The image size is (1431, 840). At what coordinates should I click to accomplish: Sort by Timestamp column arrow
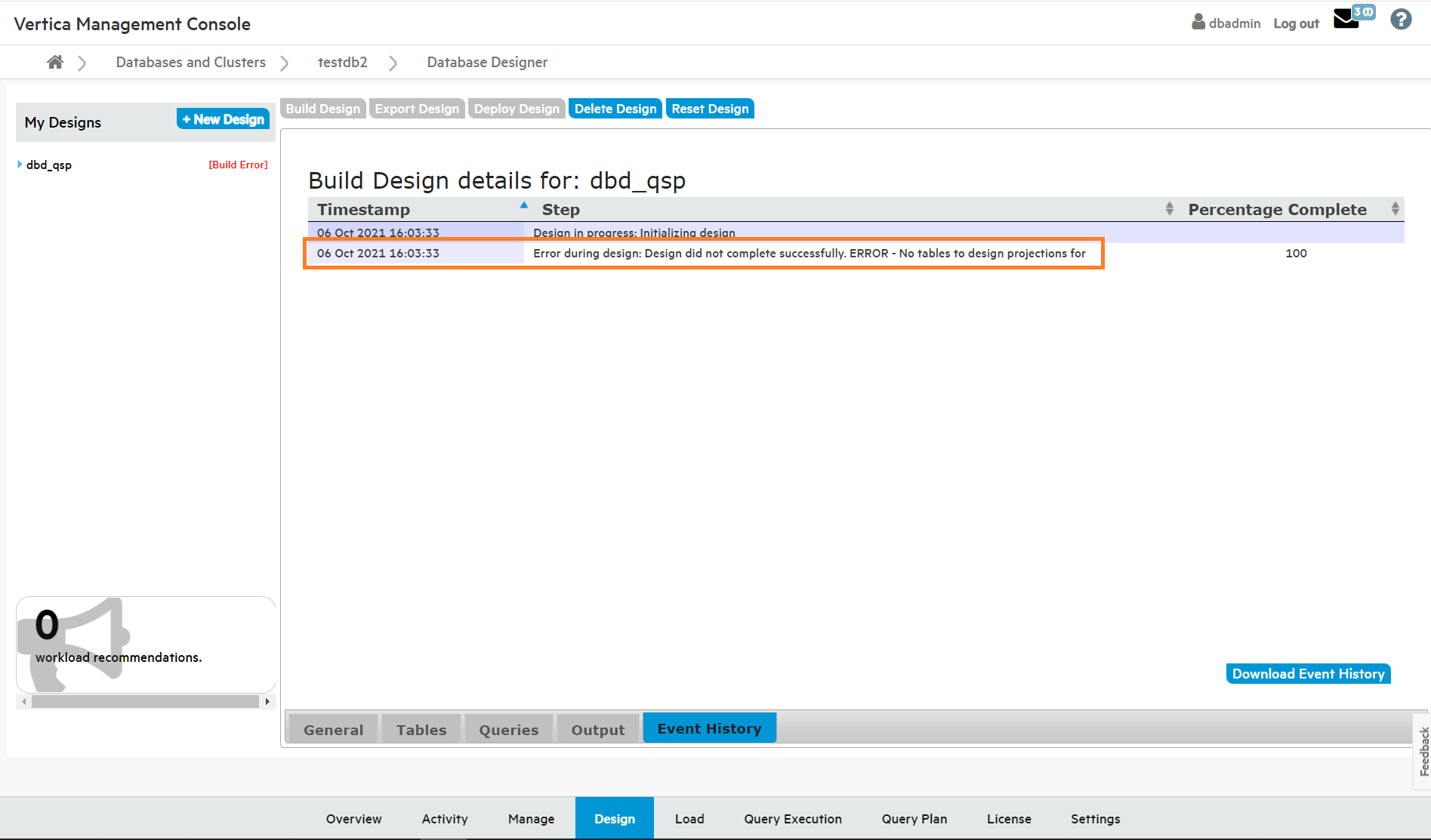click(523, 205)
